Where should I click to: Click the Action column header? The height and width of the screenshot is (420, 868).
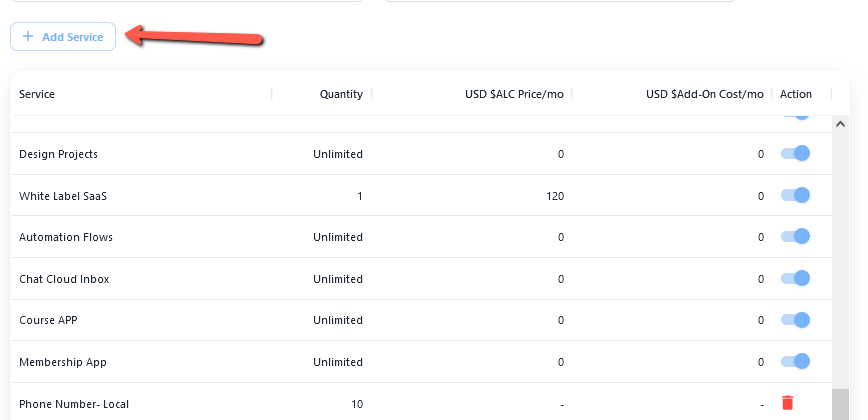pos(796,94)
